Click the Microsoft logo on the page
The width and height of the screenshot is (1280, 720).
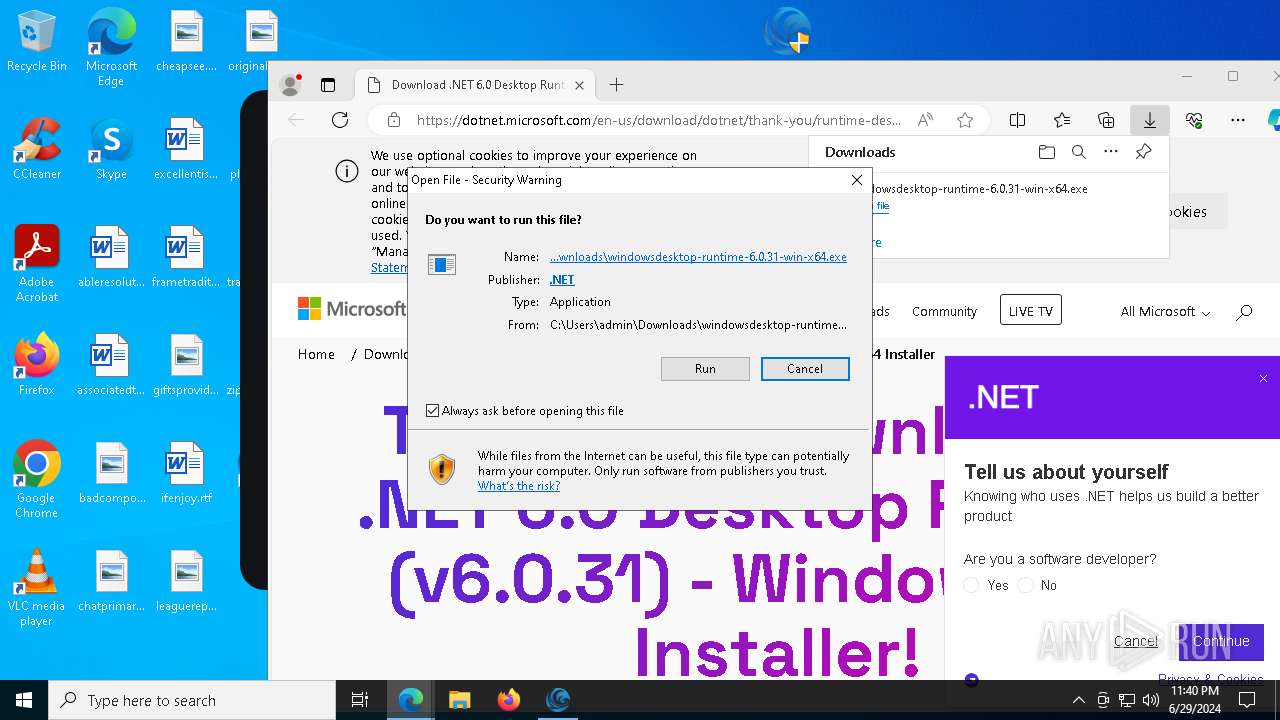[x=352, y=309]
